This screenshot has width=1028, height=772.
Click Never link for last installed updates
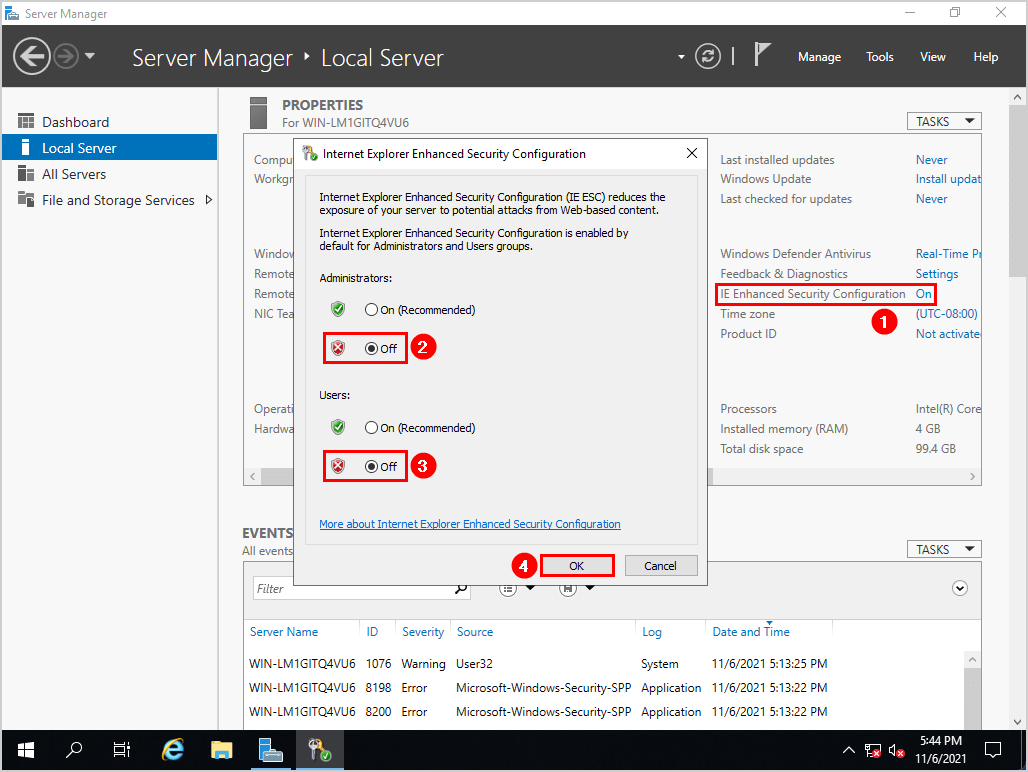click(x=931, y=160)
